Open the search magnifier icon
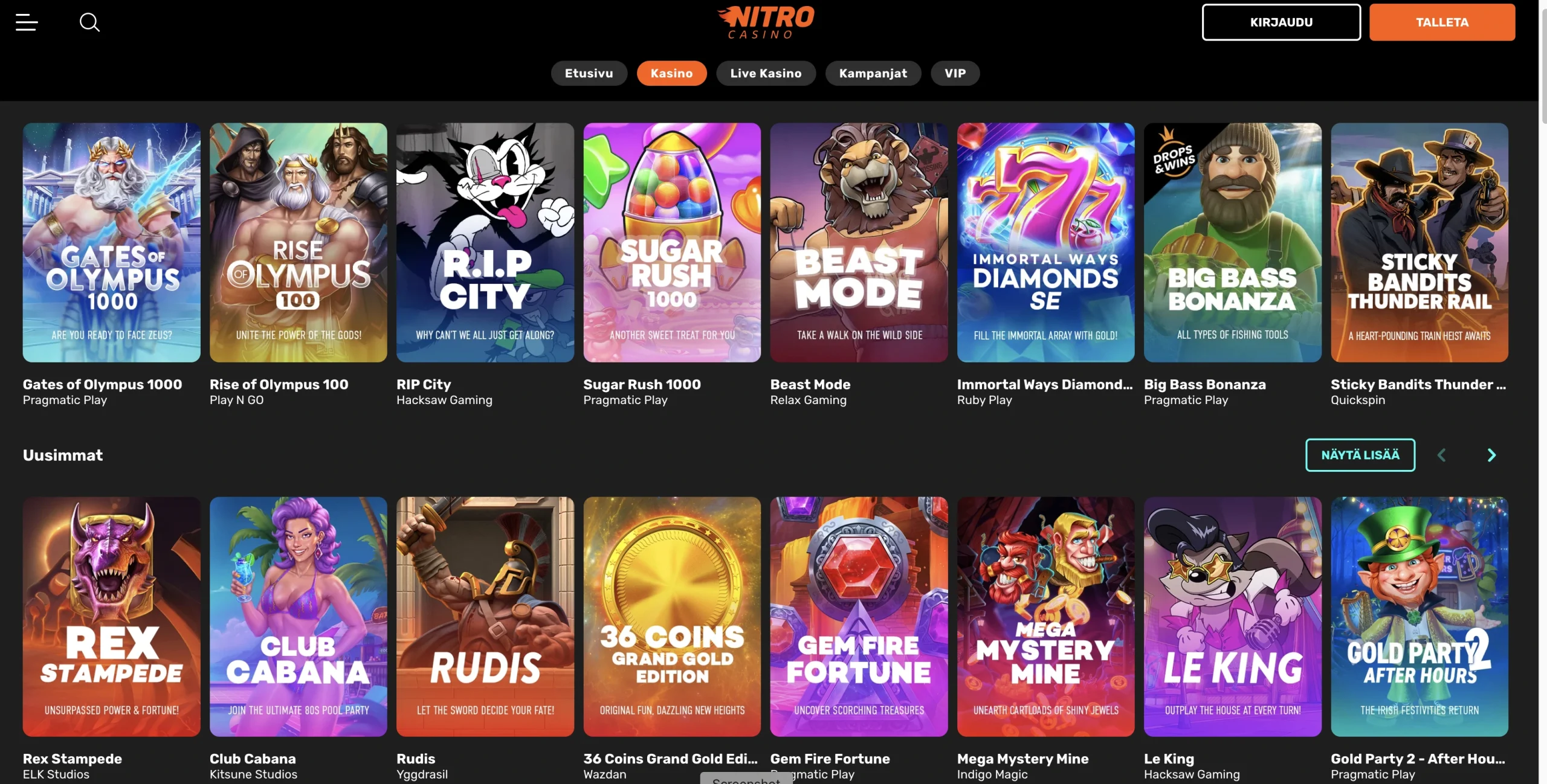The height and width of the screenshot is (784, 1547). click(x=89, y=22)
